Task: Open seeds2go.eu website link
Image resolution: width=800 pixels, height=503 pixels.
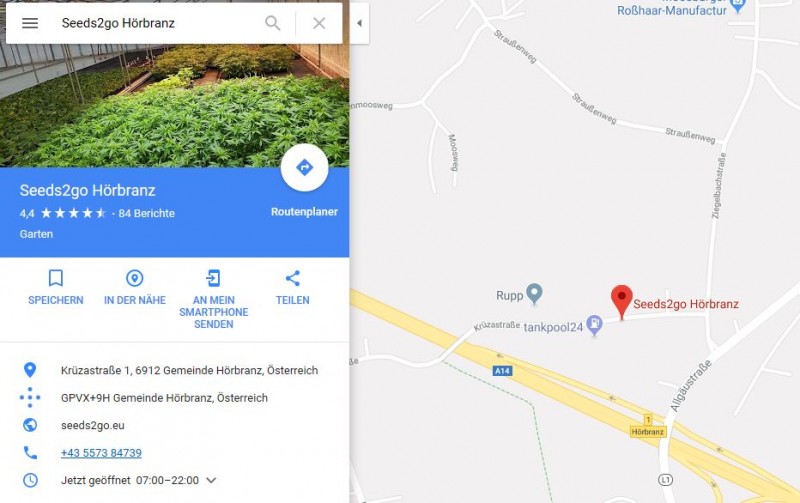Action: (x=92, y=425)
